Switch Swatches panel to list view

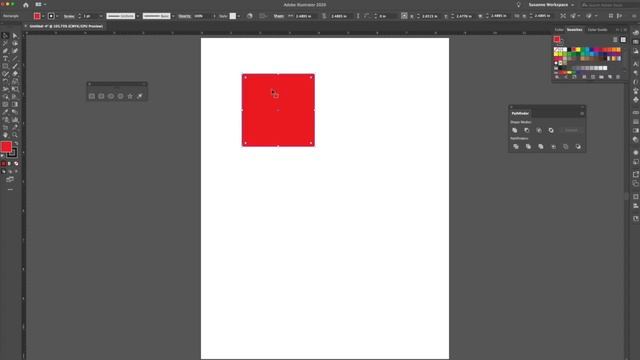(615, 40)
